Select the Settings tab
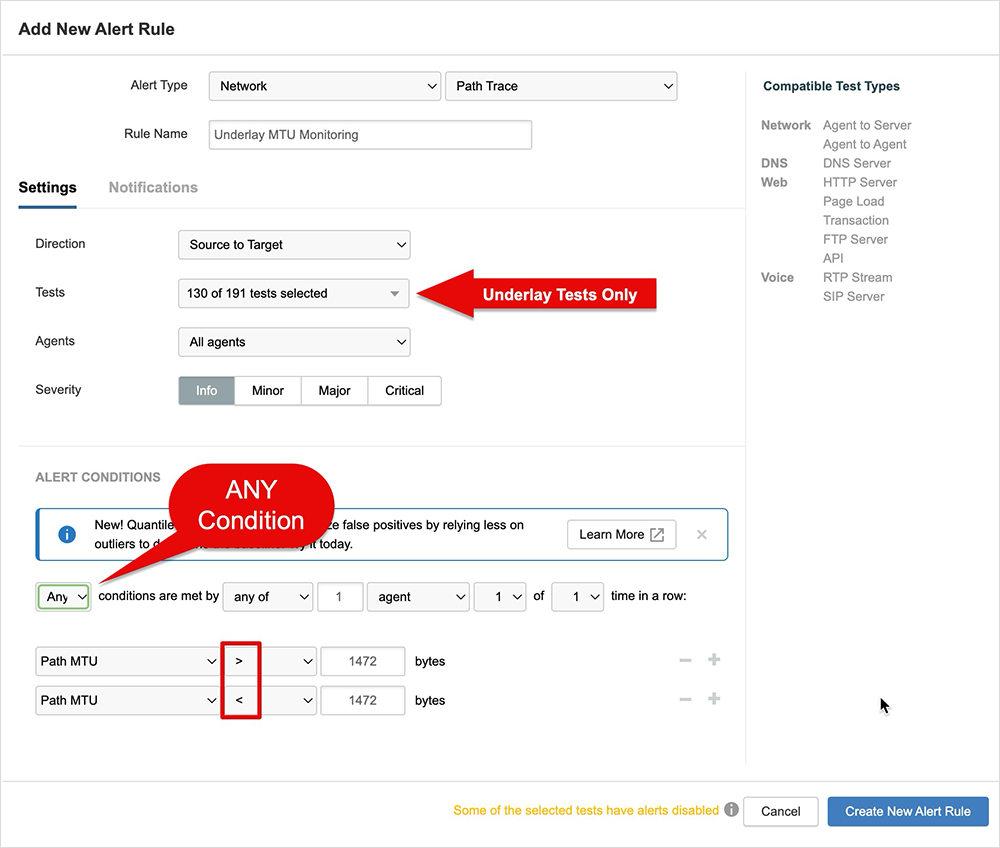Image resolution: width=1000 pixels, height=848 pixels. pos(47,188)
